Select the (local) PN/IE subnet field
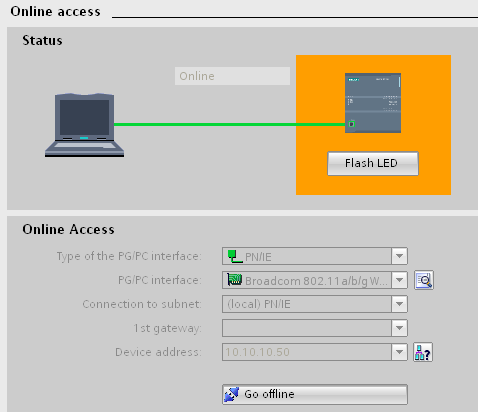The height and width of the screenshot is (412, 478). (307, 304)
